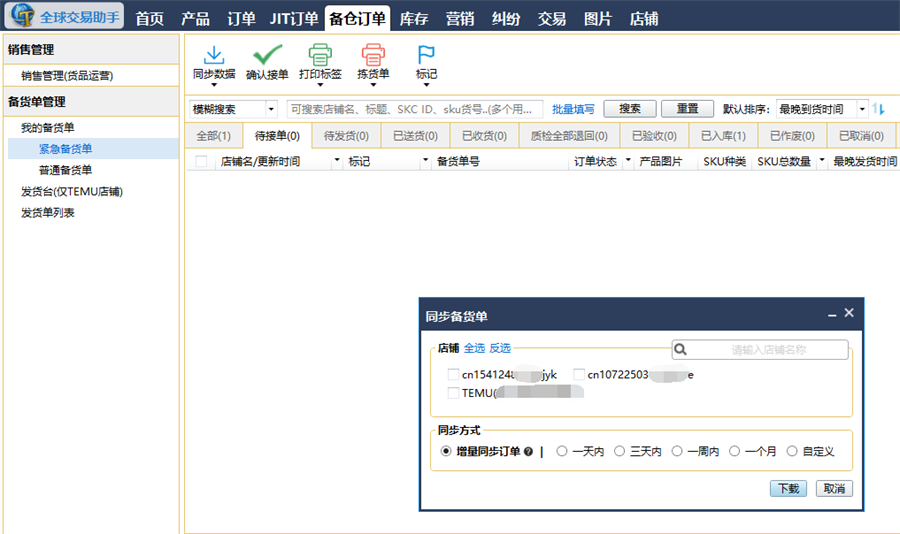
Task: Open the 库存 top menu
Action: tap(414, 19)
